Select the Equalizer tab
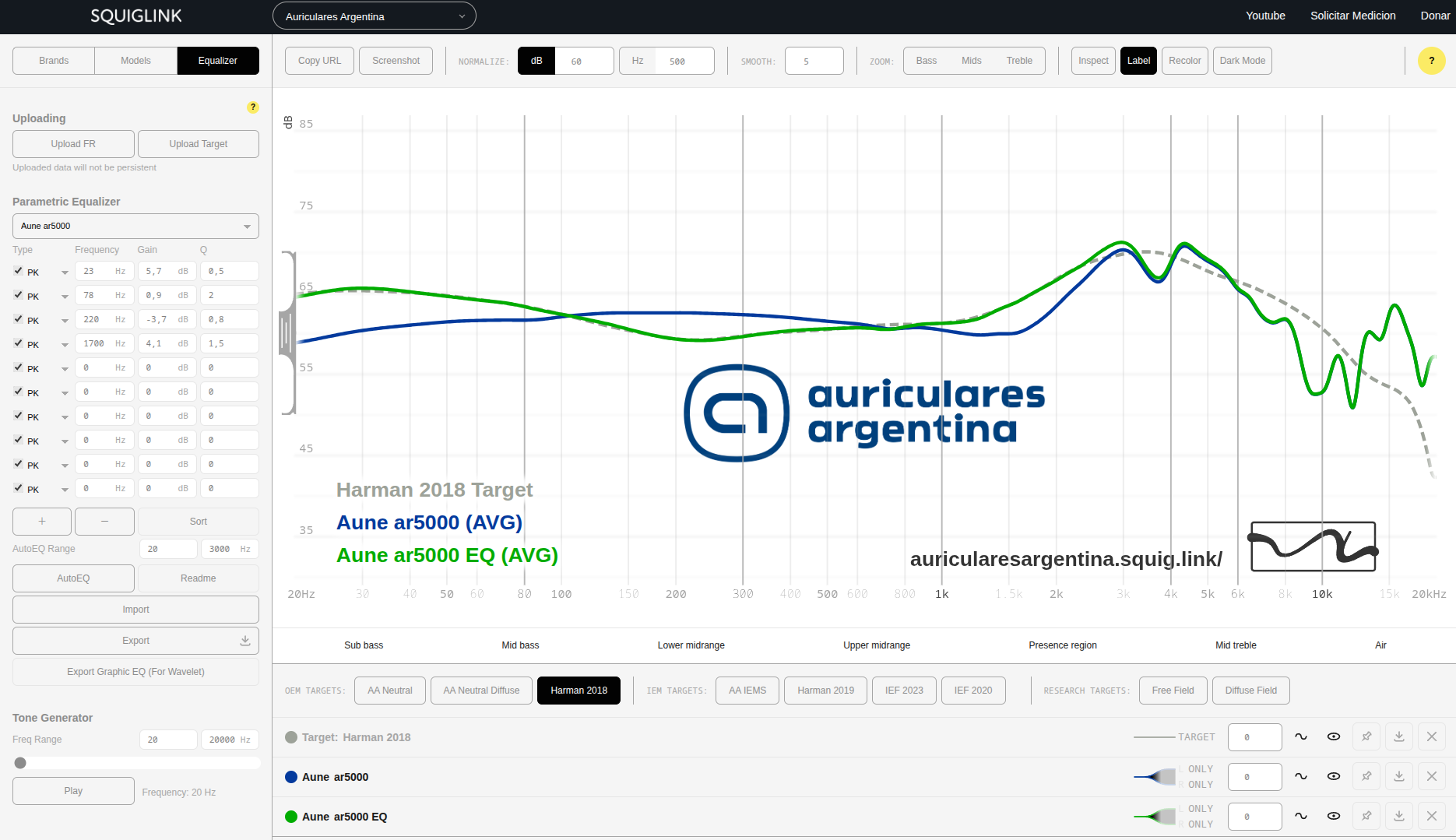This screenshot has width=1456, height=840. tap(218, 61)
